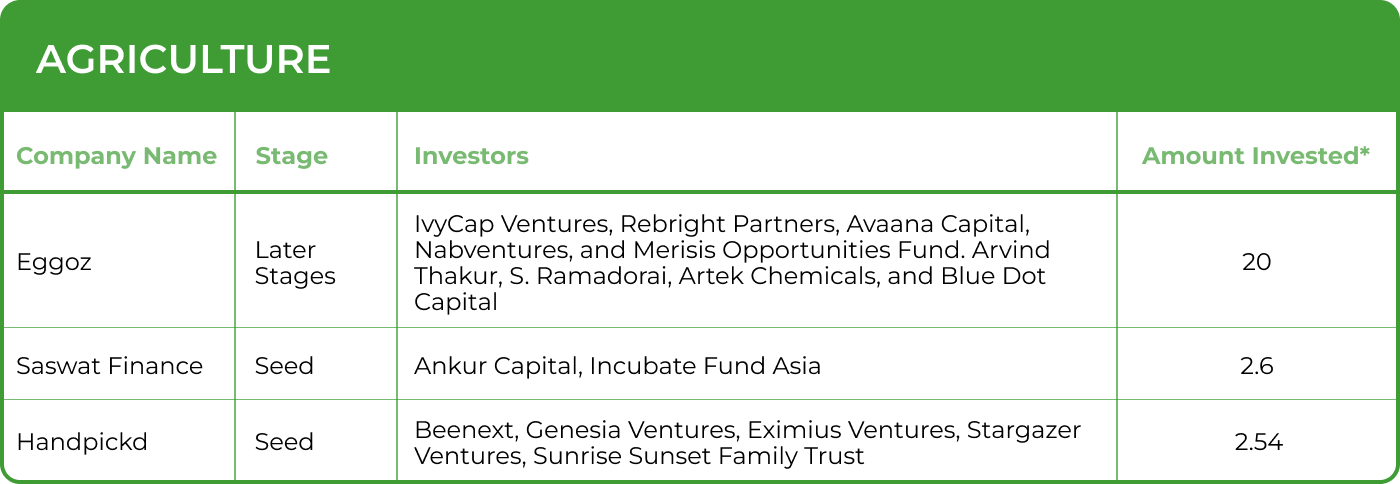
Task: Click Sunrise Sunset Family Trust text
Action: coord(699,456)
